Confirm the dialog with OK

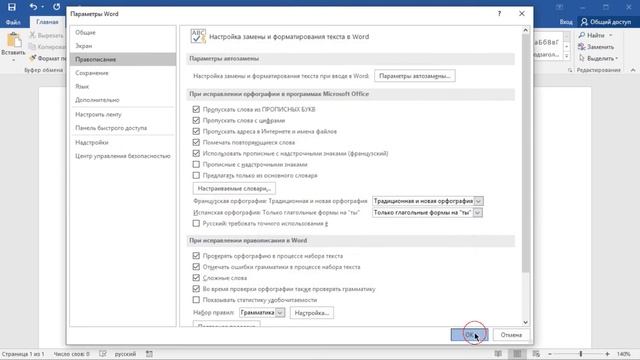[469, 335]
